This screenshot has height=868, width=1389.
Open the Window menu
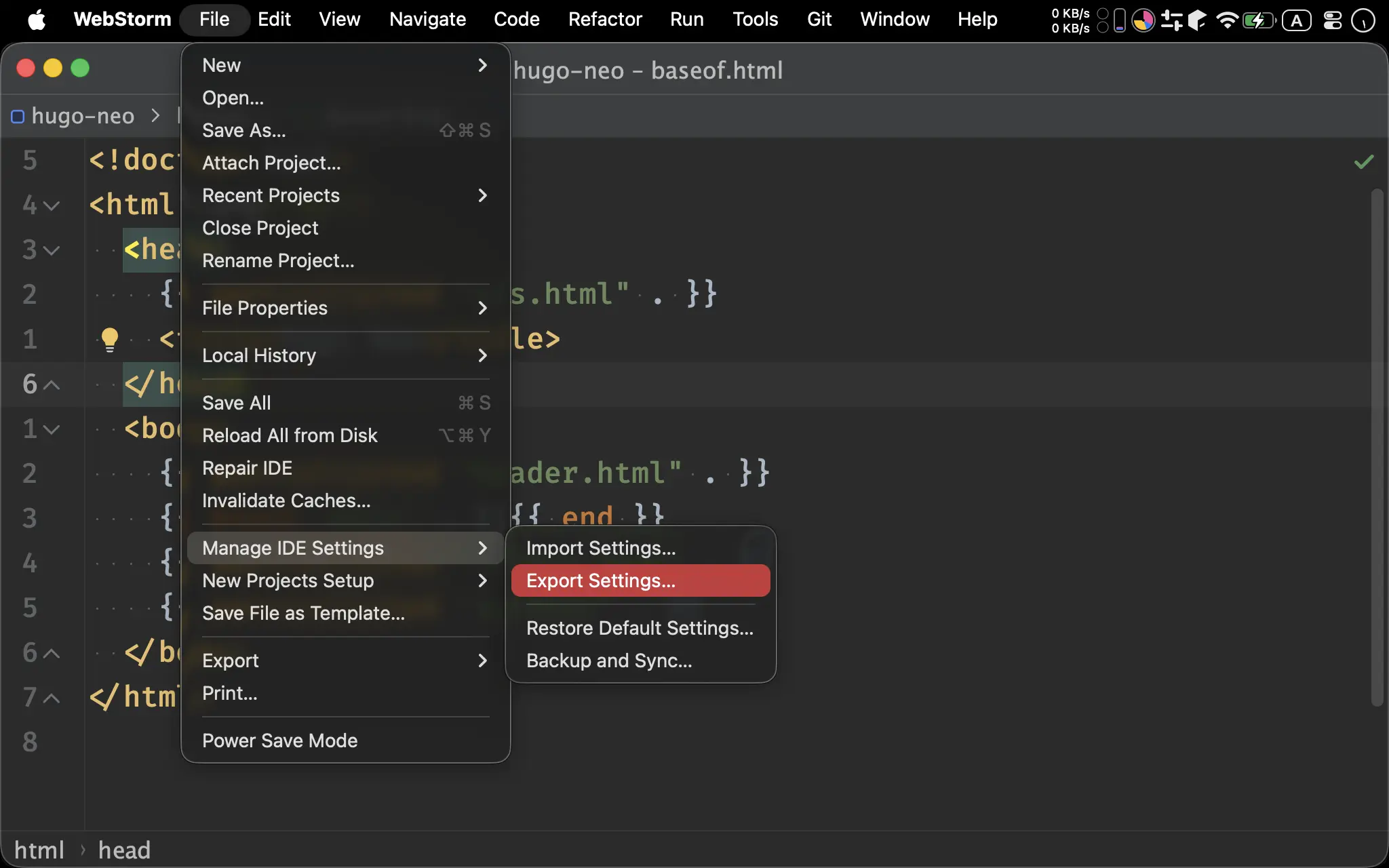[895, 20]
